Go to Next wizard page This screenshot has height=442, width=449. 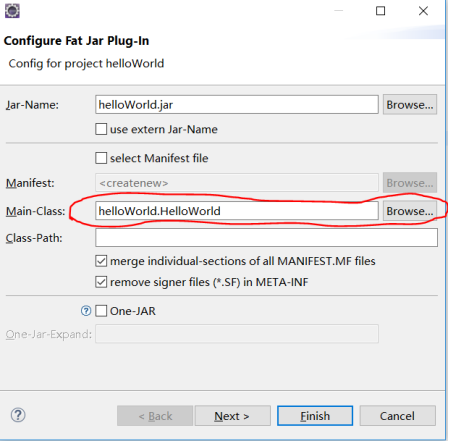[233, 416]
